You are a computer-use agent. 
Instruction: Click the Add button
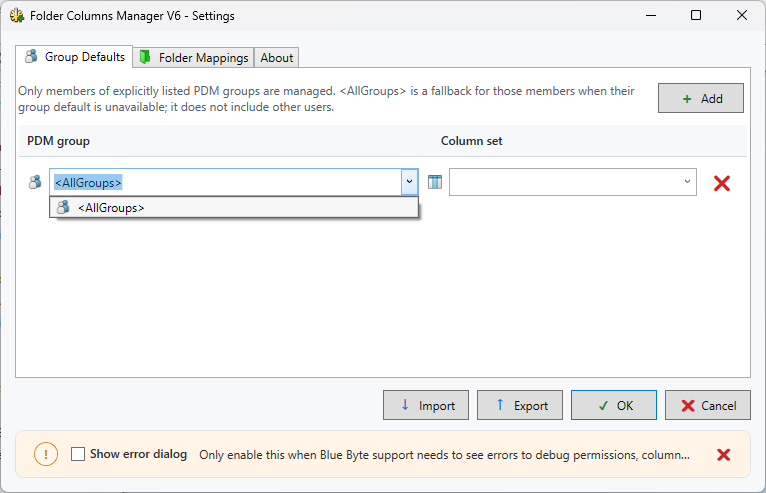(x=701, y=98)
